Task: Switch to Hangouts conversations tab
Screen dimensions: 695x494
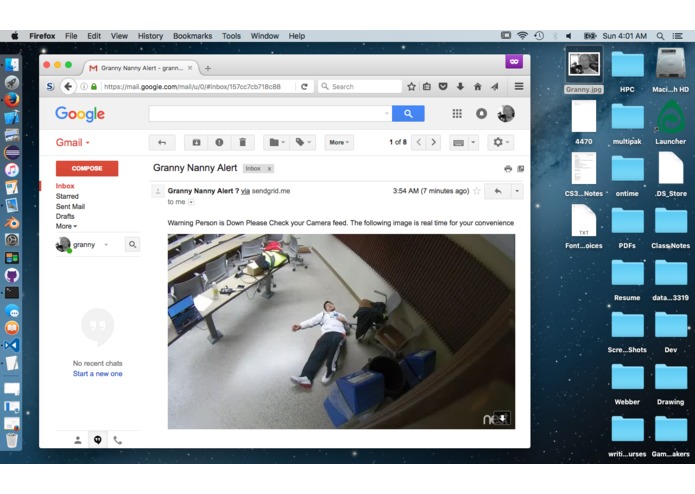Action: coord(98,440)
